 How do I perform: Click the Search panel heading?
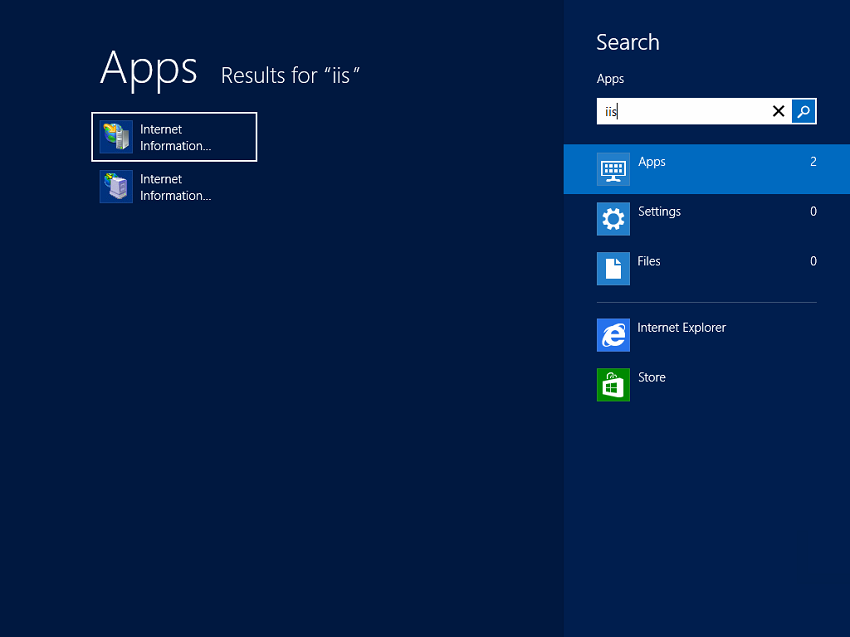(628, 42)
